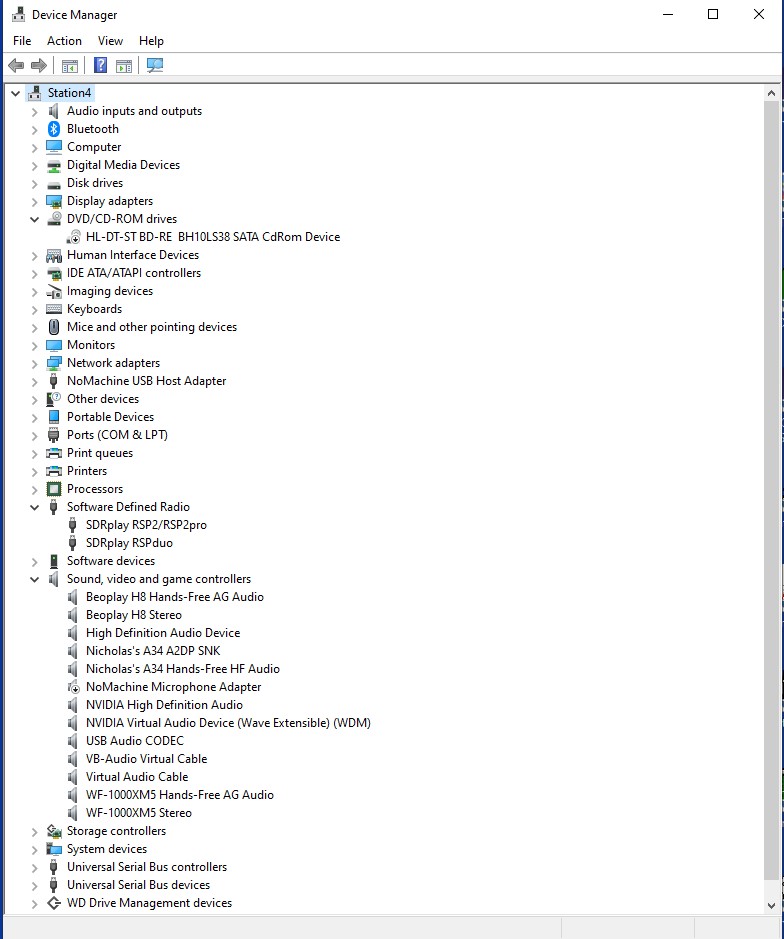Select Virtual Audio Cable entry

coord(137,777)
